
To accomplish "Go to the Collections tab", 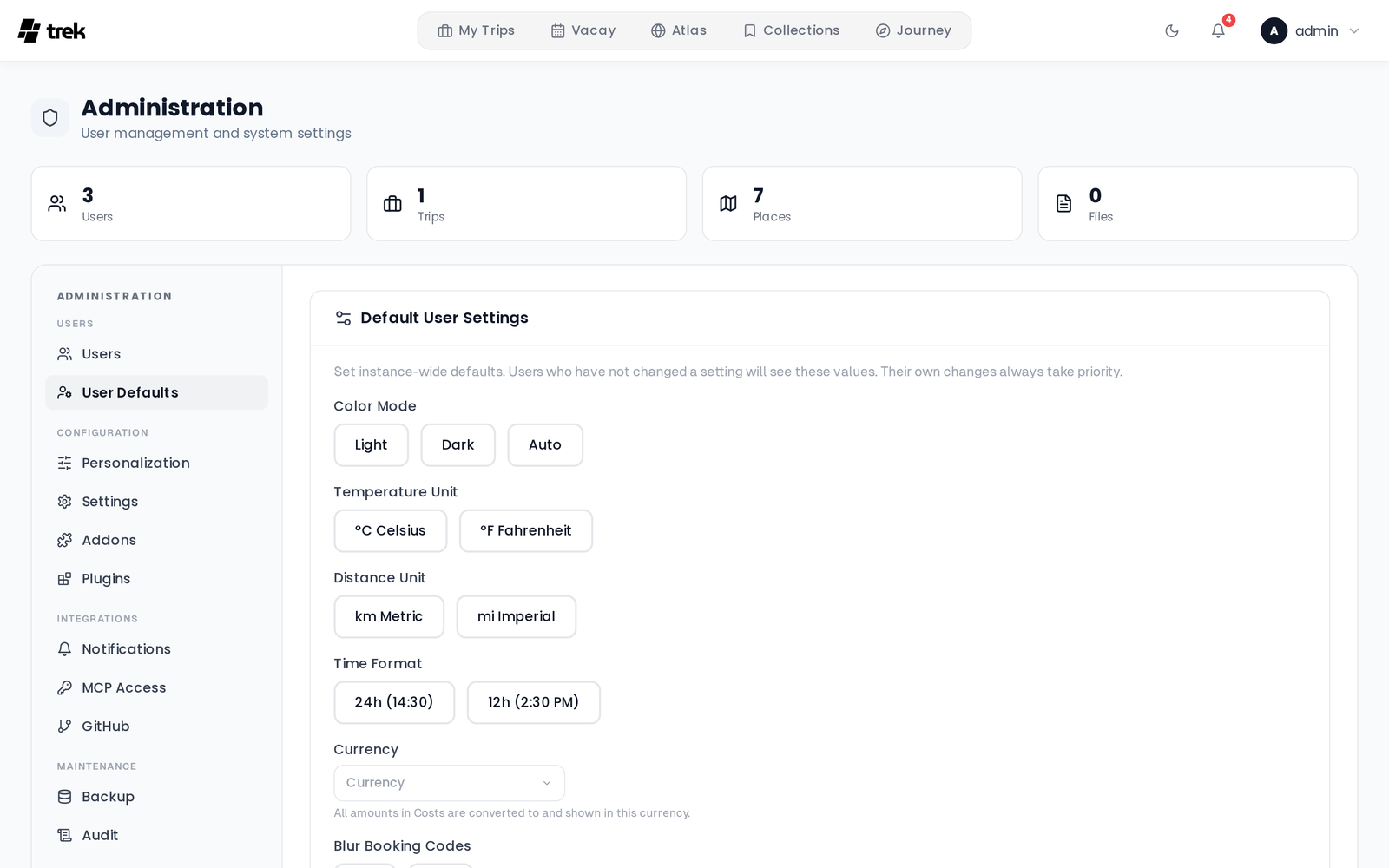I will pyautogui.click(x=791, y=30).
